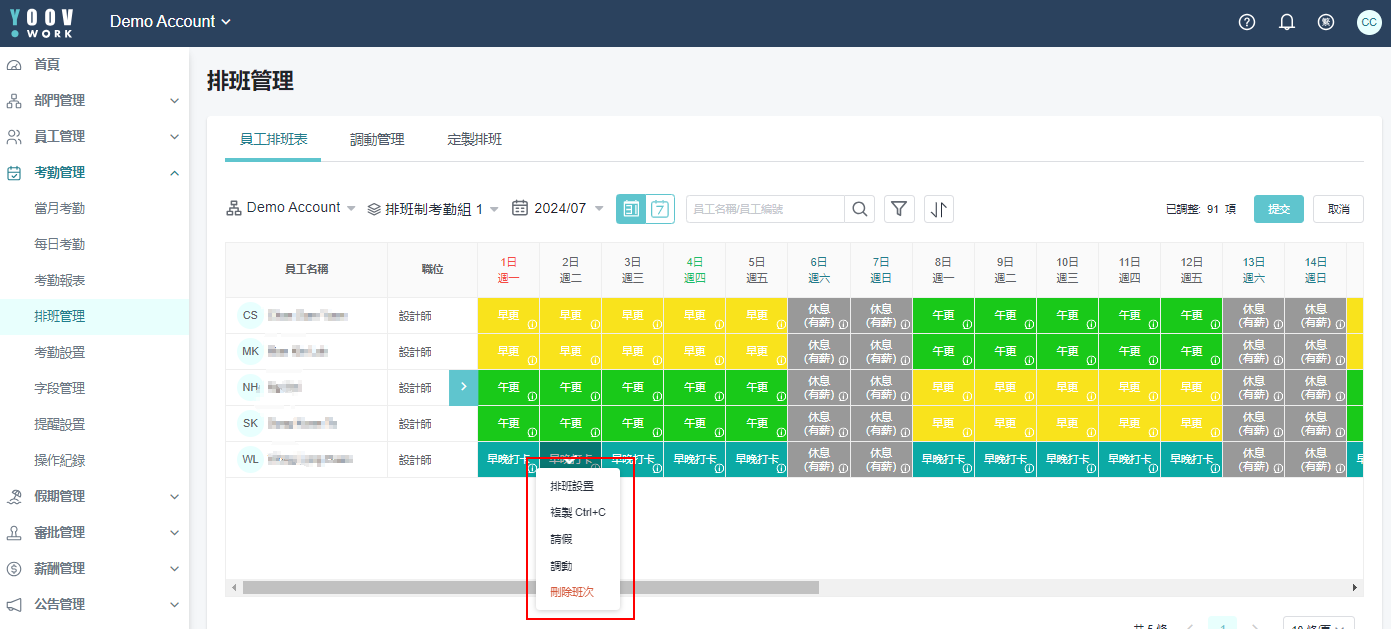Select 刪除班次 from the context menu
Screen dimensions: 1391x629
click(x=572, y=592)
